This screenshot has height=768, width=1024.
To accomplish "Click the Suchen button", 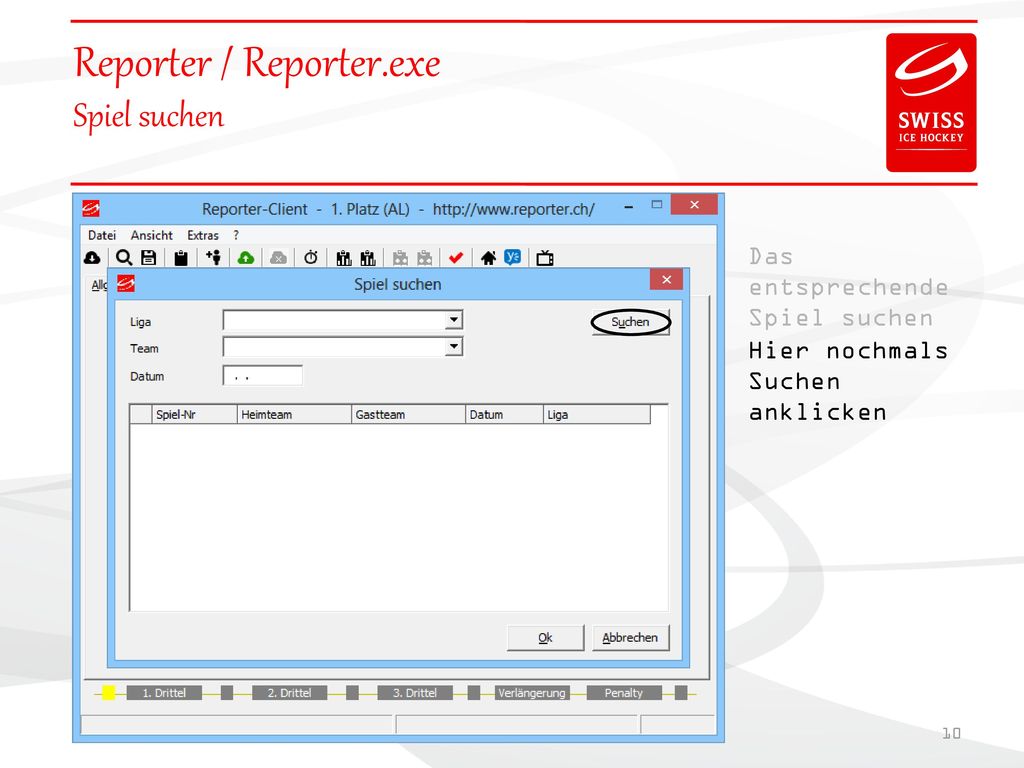I will click(630, 322).
